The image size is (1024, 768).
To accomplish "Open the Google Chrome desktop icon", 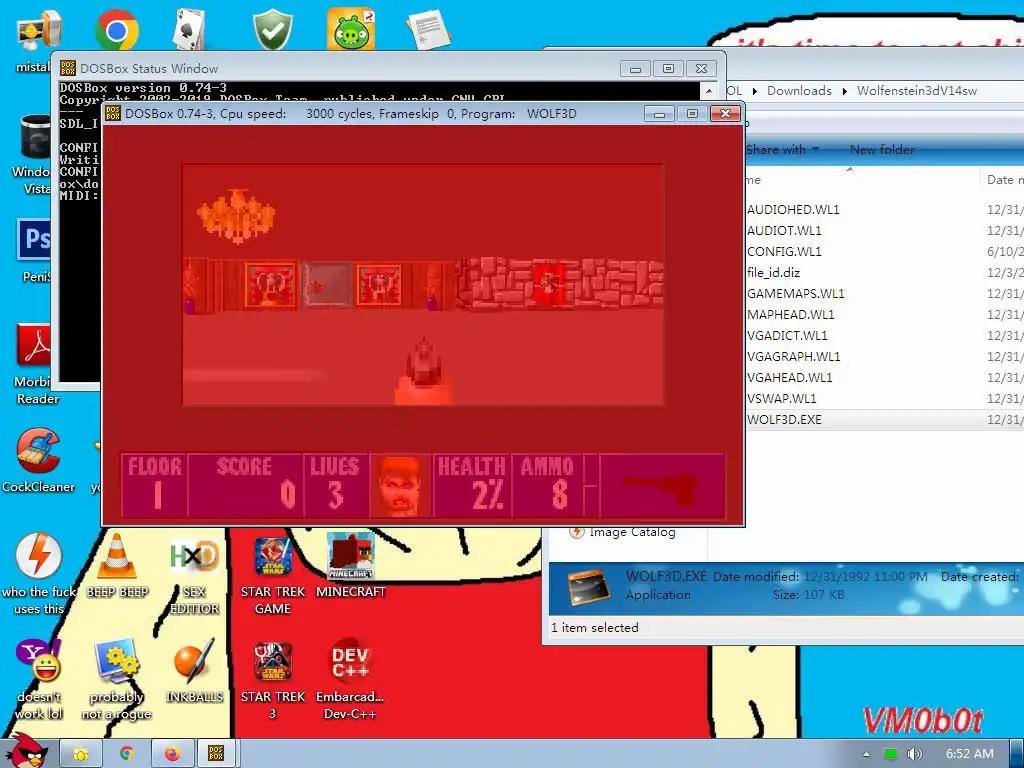I will (x=116, y=29).
